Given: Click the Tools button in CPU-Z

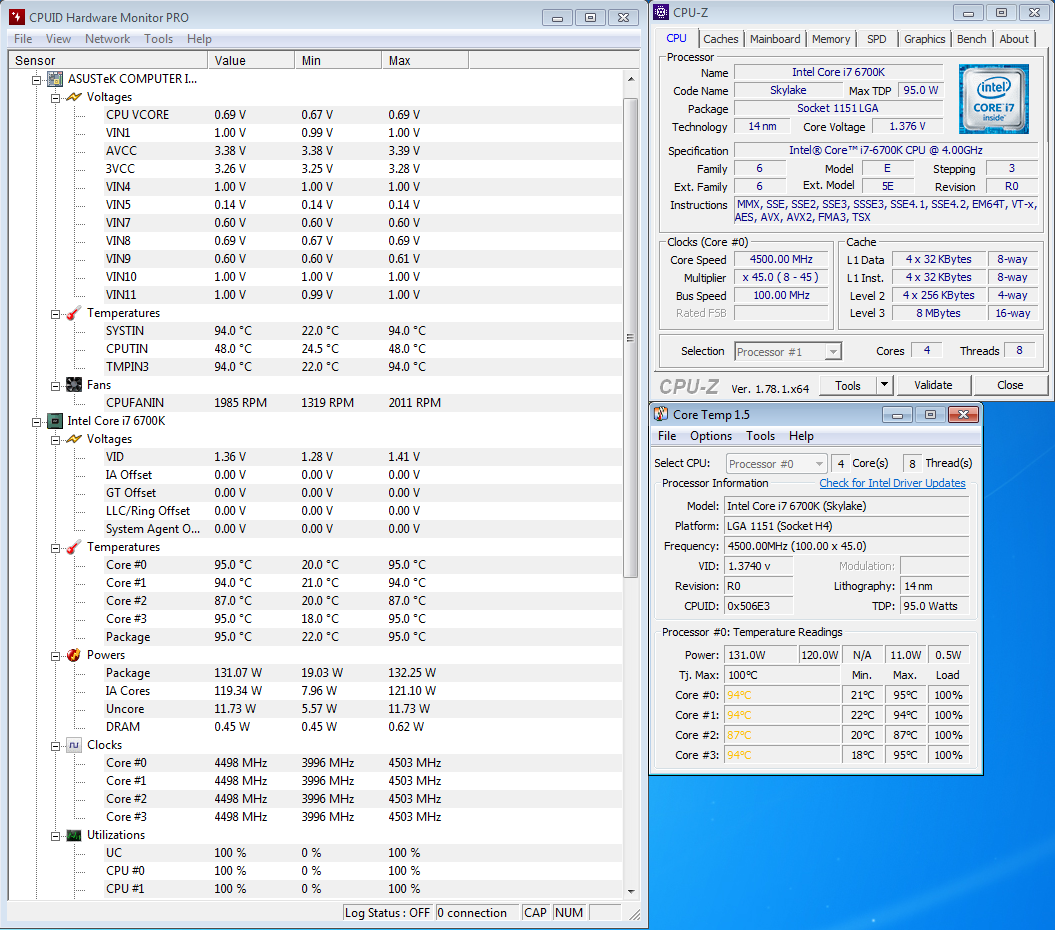Looking at the screenshot, I should pos(848,385).
